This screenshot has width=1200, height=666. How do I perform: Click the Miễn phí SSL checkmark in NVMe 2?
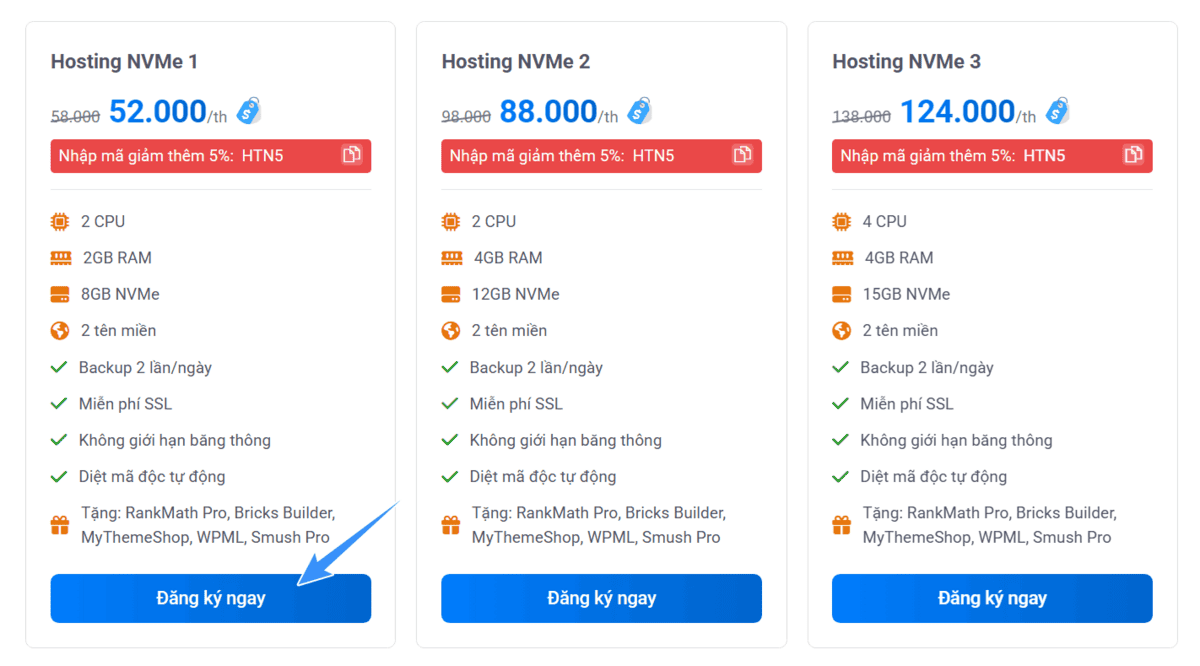450,404
